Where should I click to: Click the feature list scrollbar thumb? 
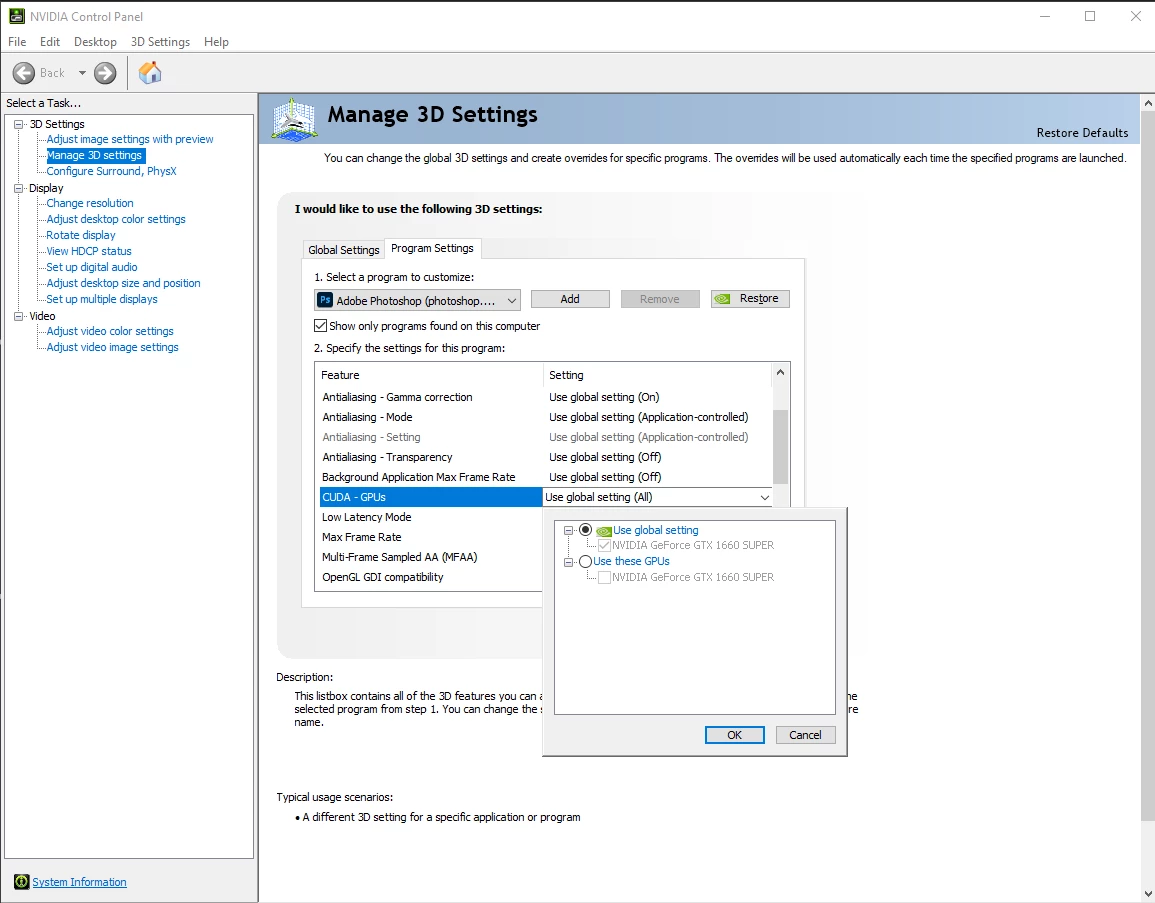[x=780, y=446]
